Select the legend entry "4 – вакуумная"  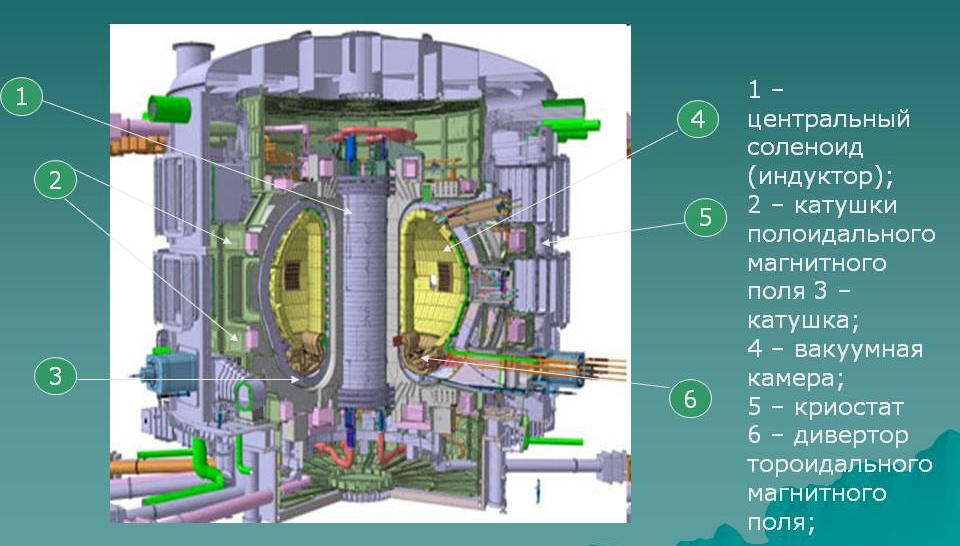tap(835, 350)
